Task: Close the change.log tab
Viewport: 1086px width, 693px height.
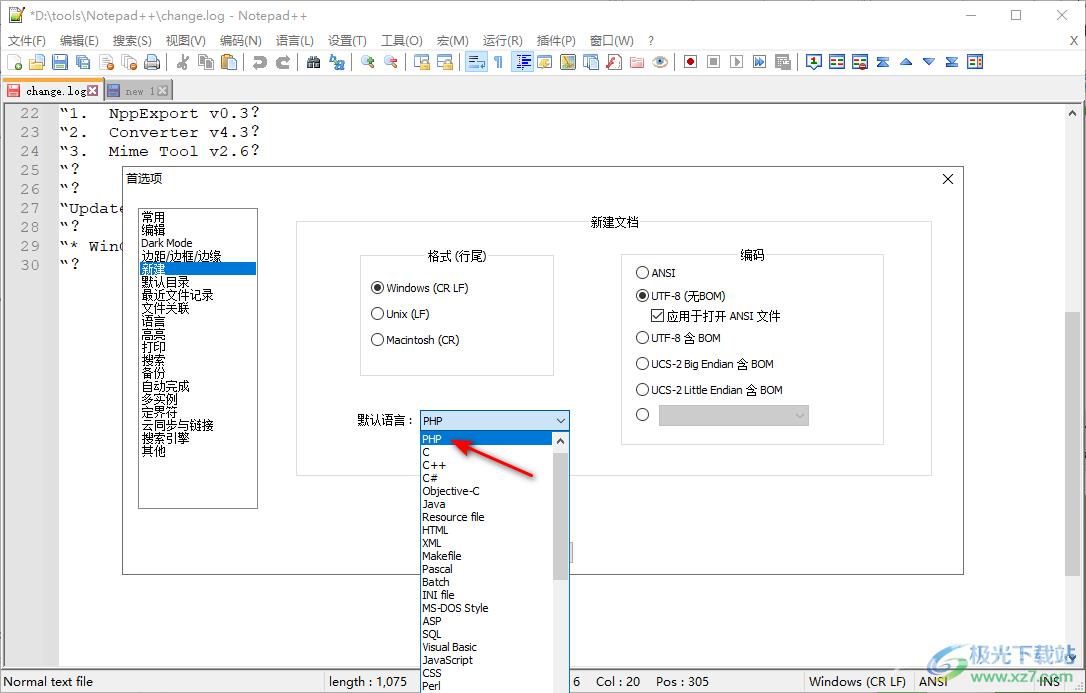Action: [x=93, y=91]
